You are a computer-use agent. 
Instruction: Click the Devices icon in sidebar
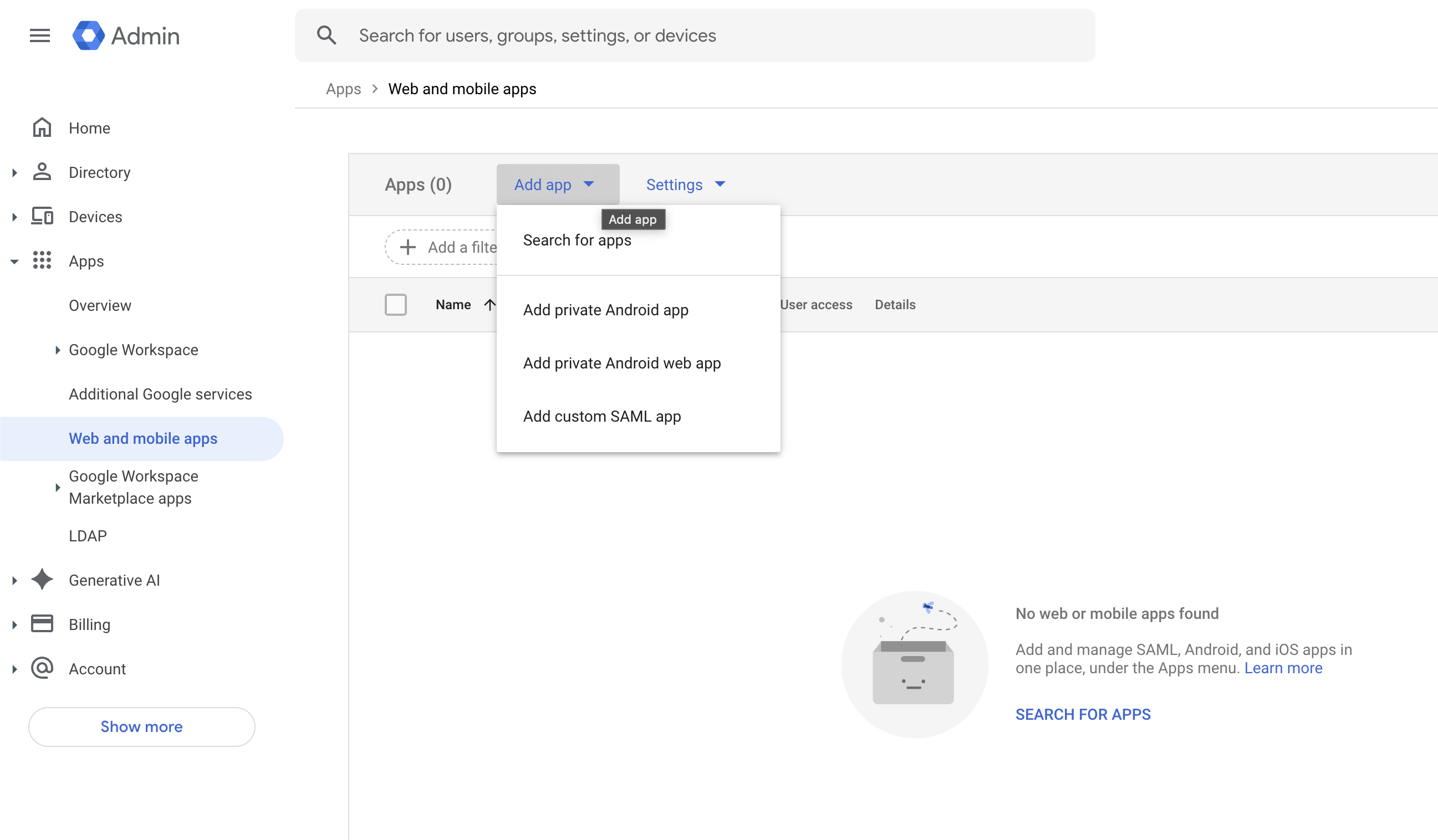coord(42,216)
